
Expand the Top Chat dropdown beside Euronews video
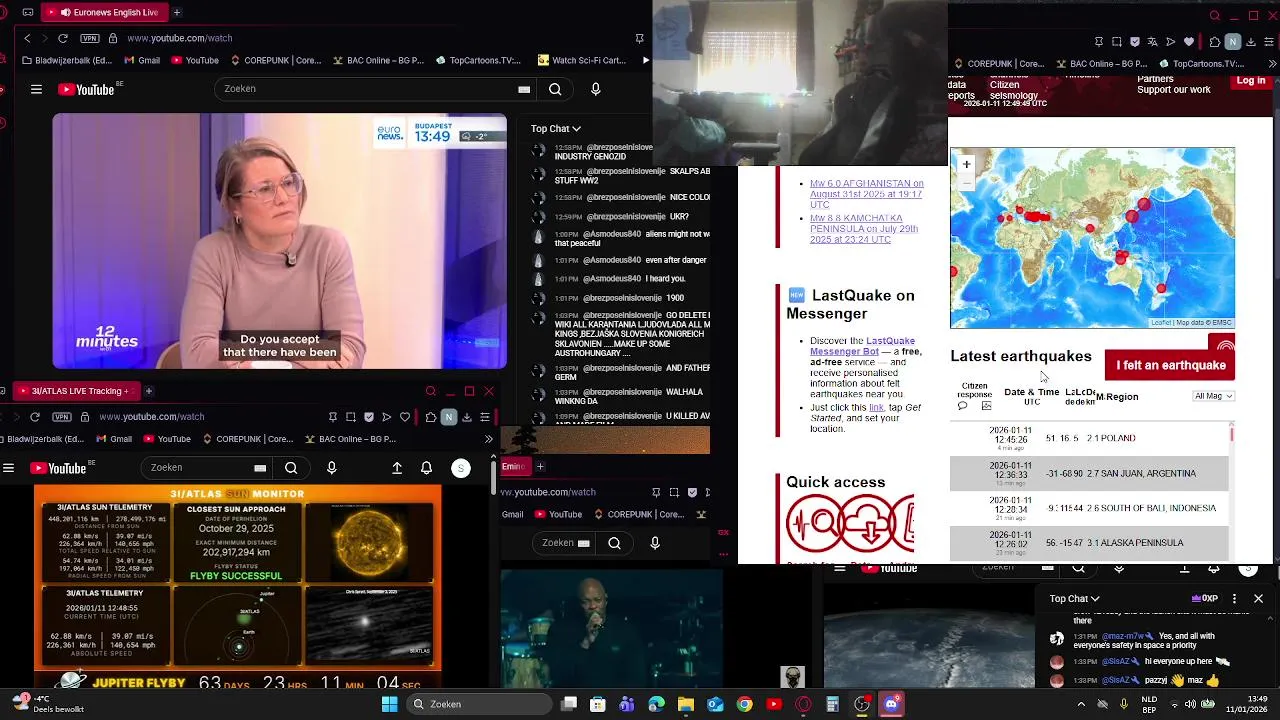click(555, 128)
